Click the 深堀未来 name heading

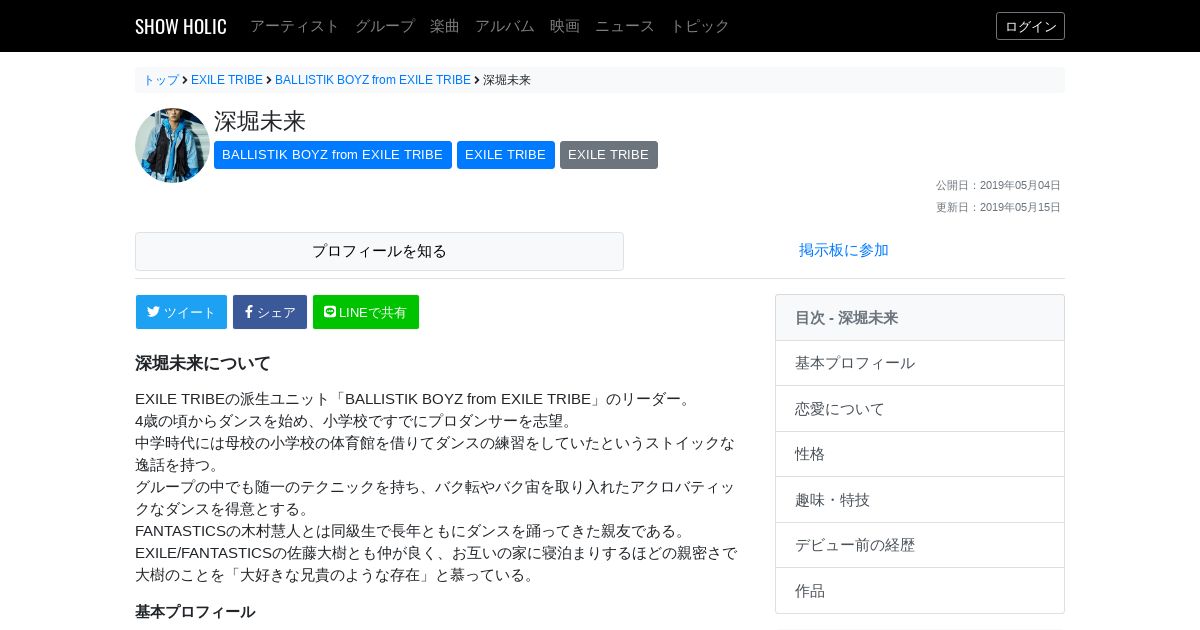(260, 122)
